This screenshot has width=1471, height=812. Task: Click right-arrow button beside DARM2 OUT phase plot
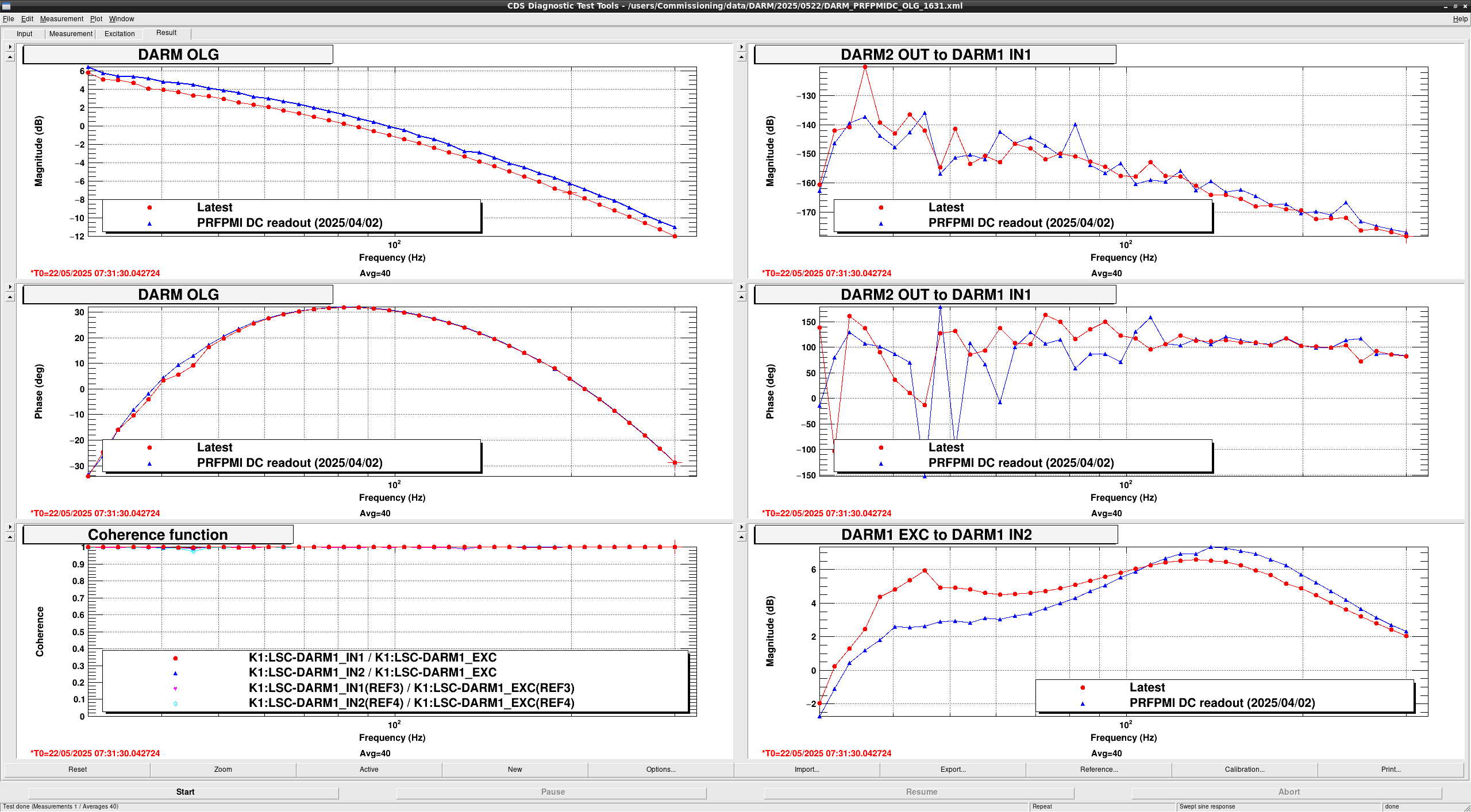click(x=741, y=287)
